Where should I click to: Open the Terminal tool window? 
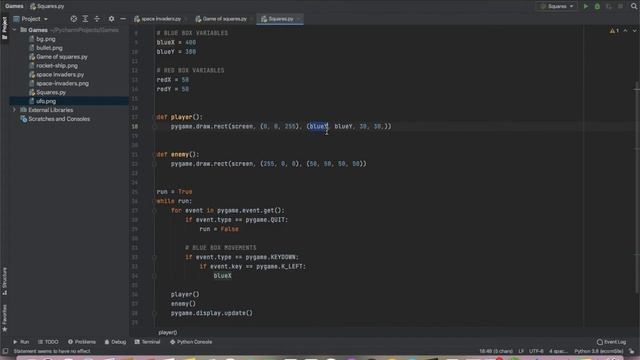[x=147, y=342]
